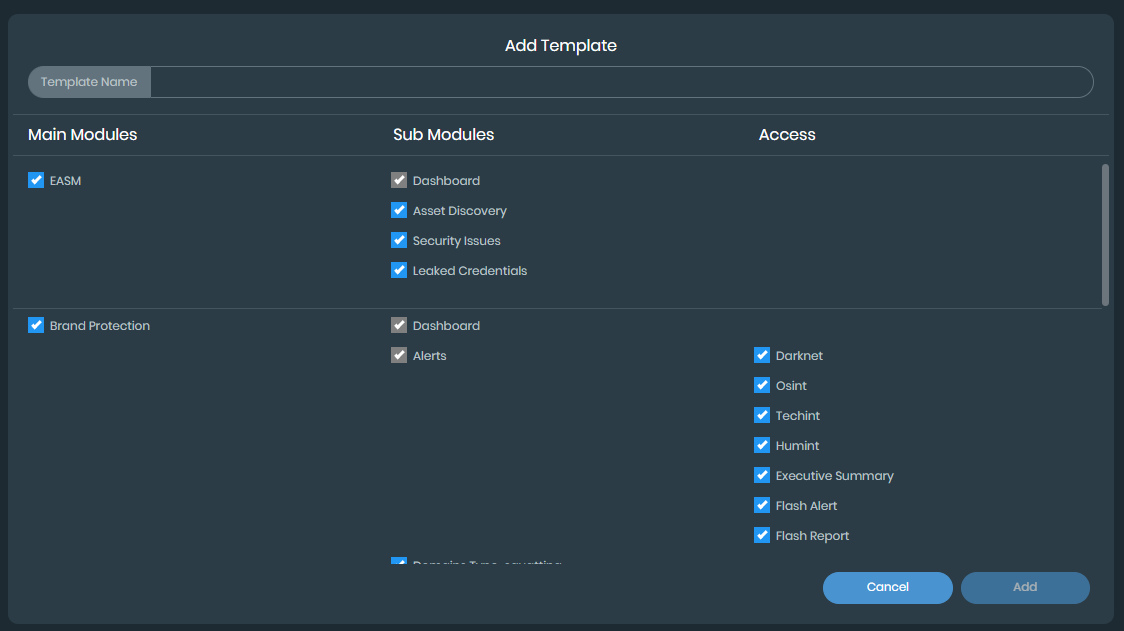Uncheck Asset Discovery sub module
This screenshot has height=631, width=1124.
(x=399, y=211)
